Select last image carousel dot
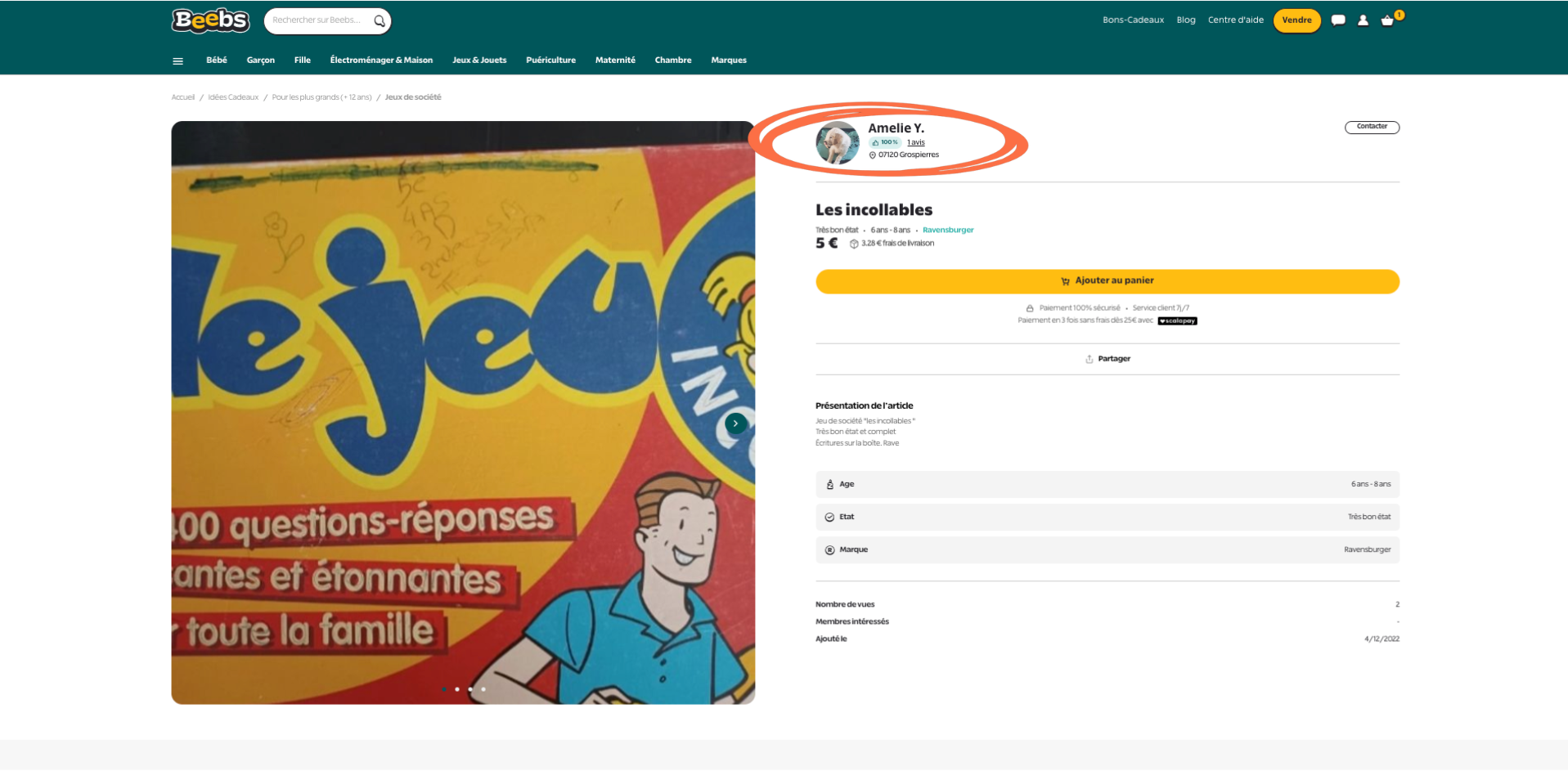Image resolution: width=1568 pixels, height=771 pixels. point(483,689)
